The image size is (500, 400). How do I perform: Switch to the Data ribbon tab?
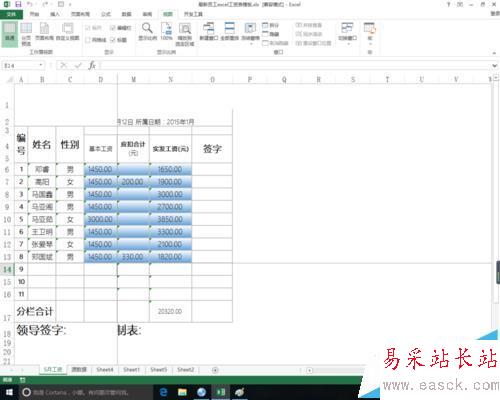click(x=126, y=14)
